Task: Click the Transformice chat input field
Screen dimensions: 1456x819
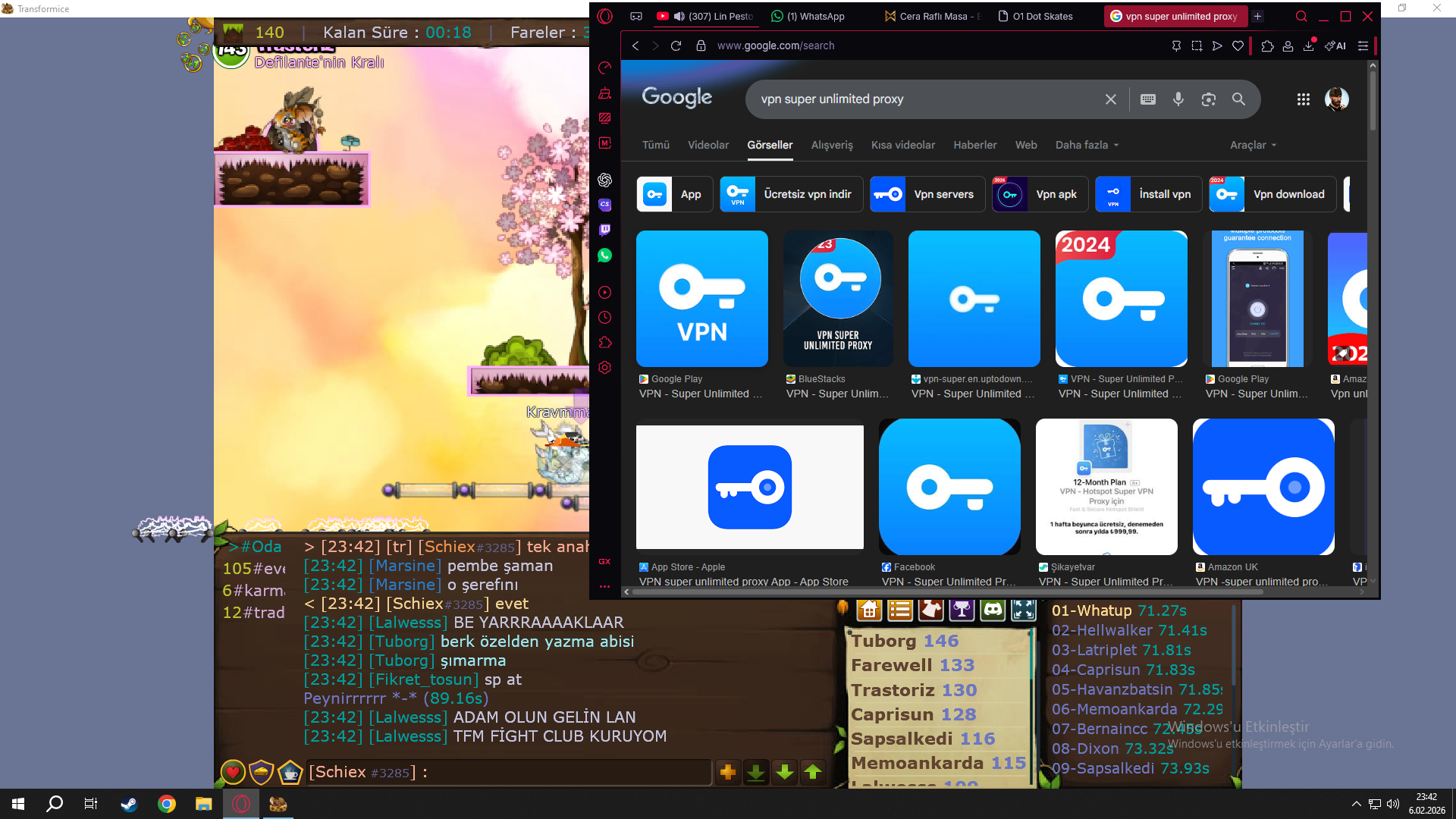Action: [x=508, y=773]
